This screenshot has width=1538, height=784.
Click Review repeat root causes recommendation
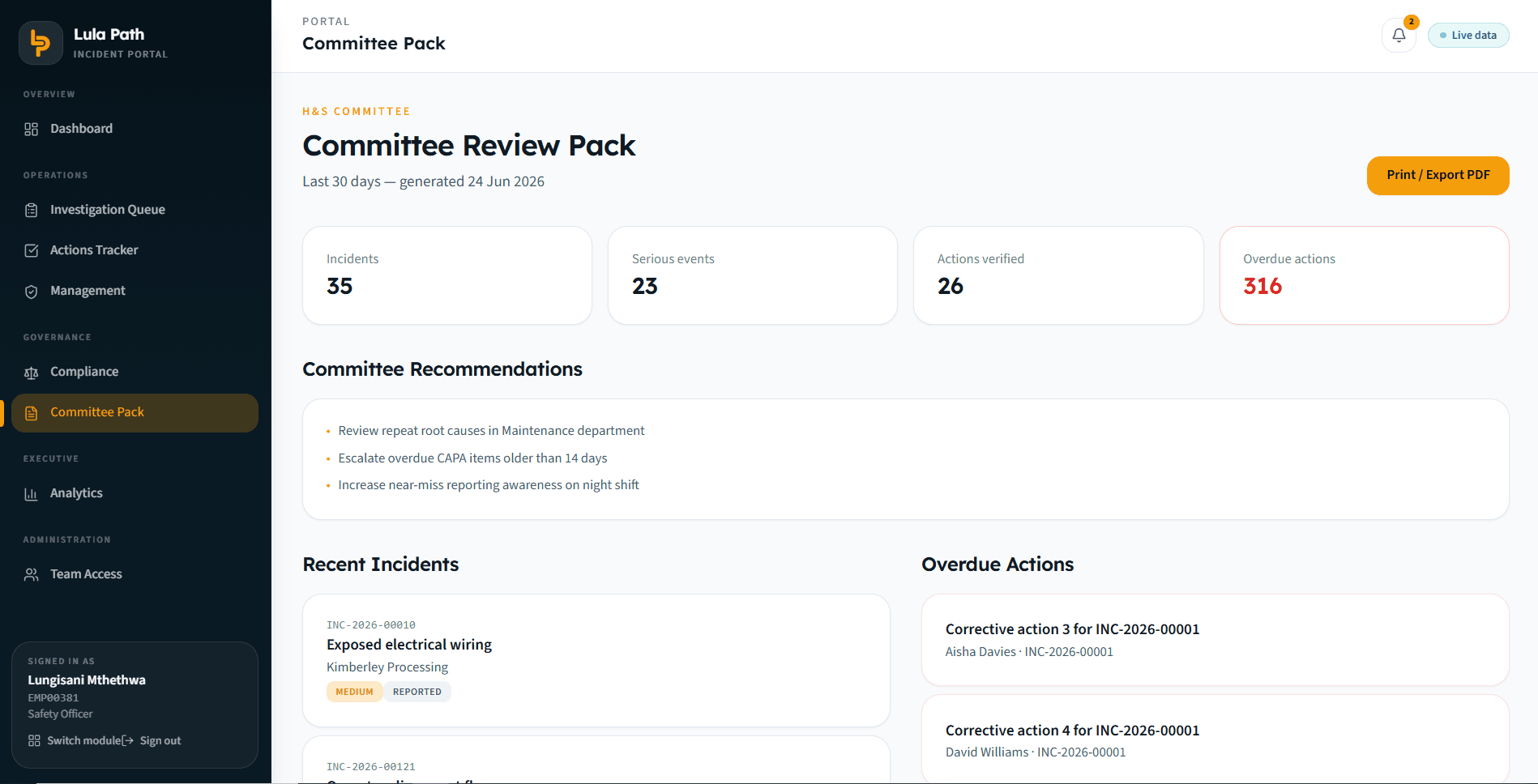491,431
